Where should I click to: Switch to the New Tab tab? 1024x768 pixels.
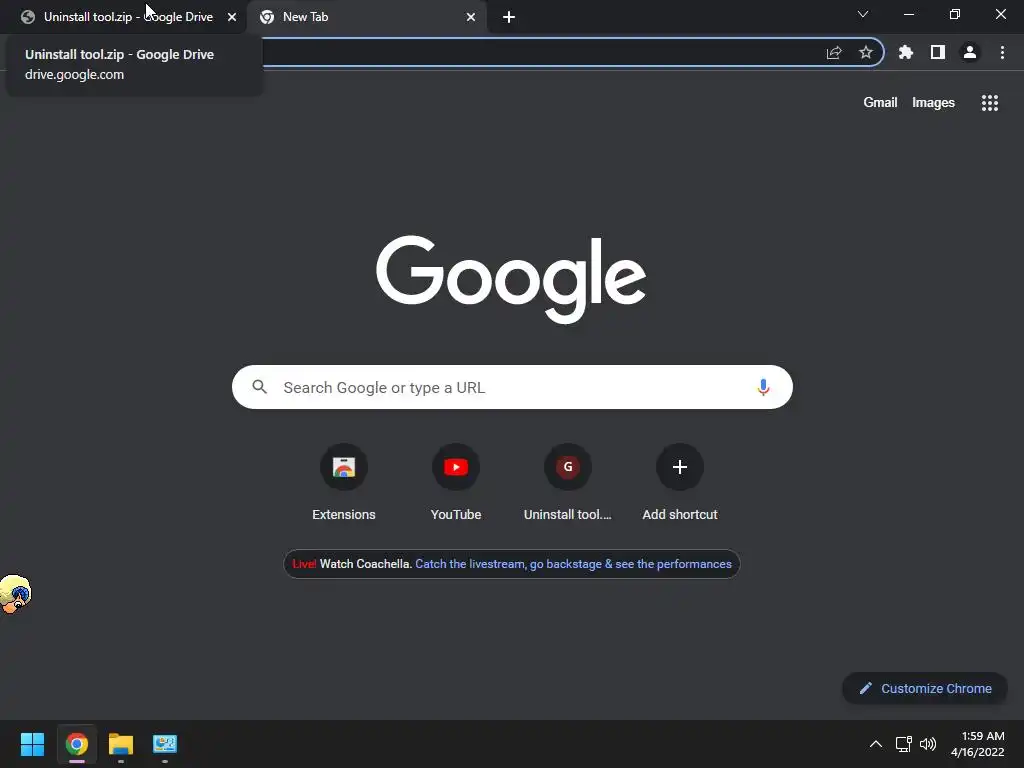[x=366, y=17]
